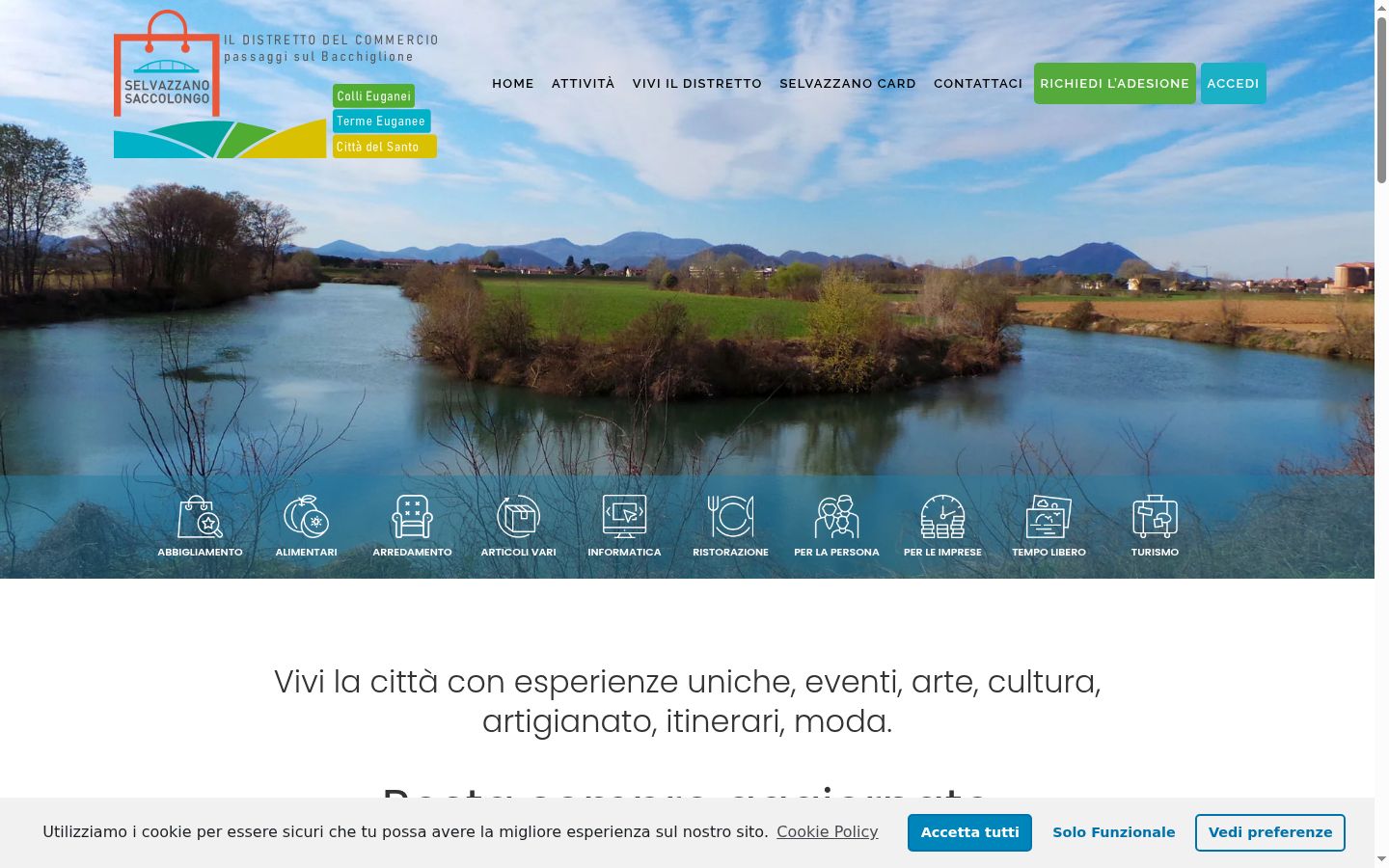Click the scrollbar up arrow
Viewport: 1389px width, 868px height.
coord(1381,8)
